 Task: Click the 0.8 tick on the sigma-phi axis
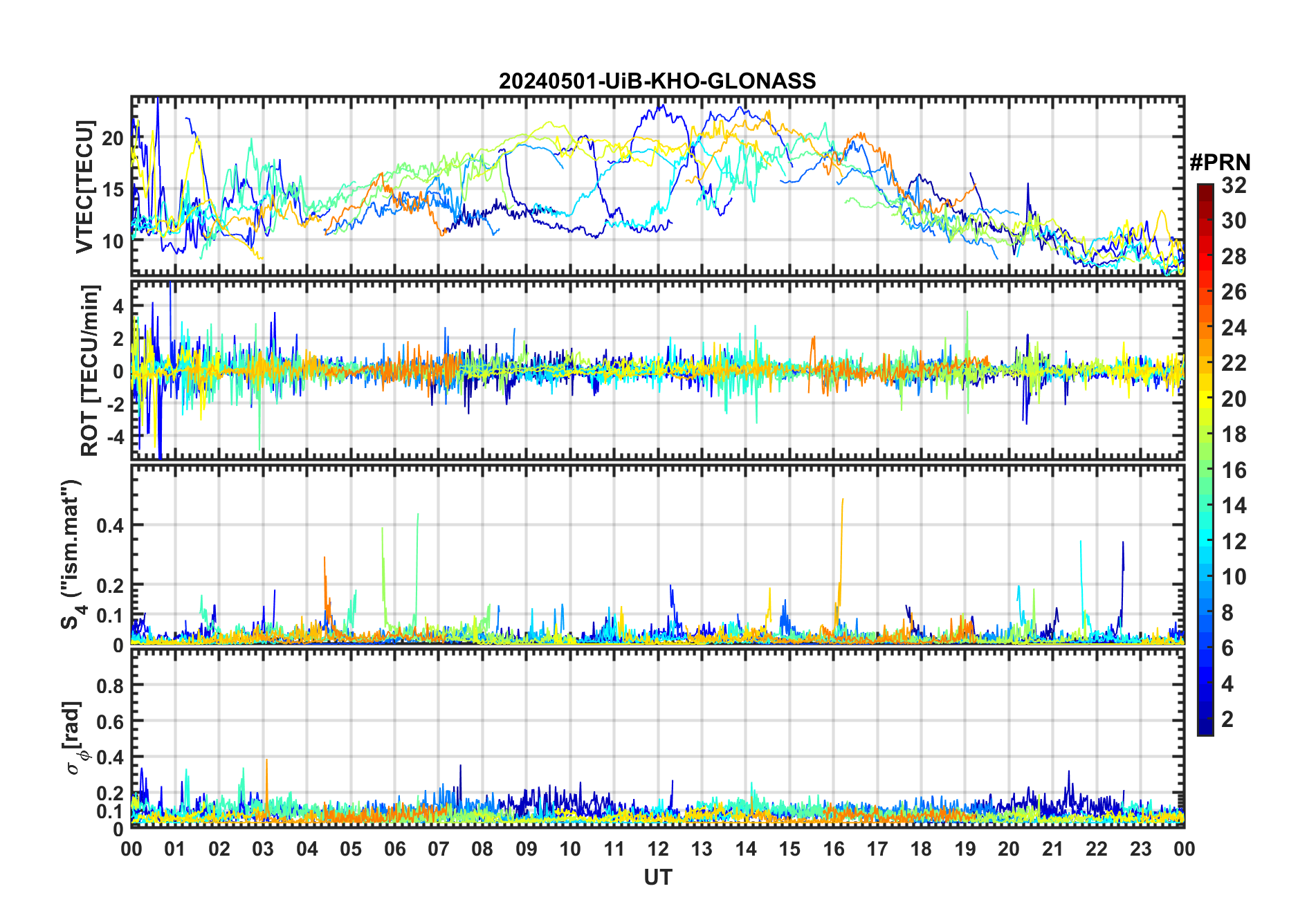click(x=110, y=686)
